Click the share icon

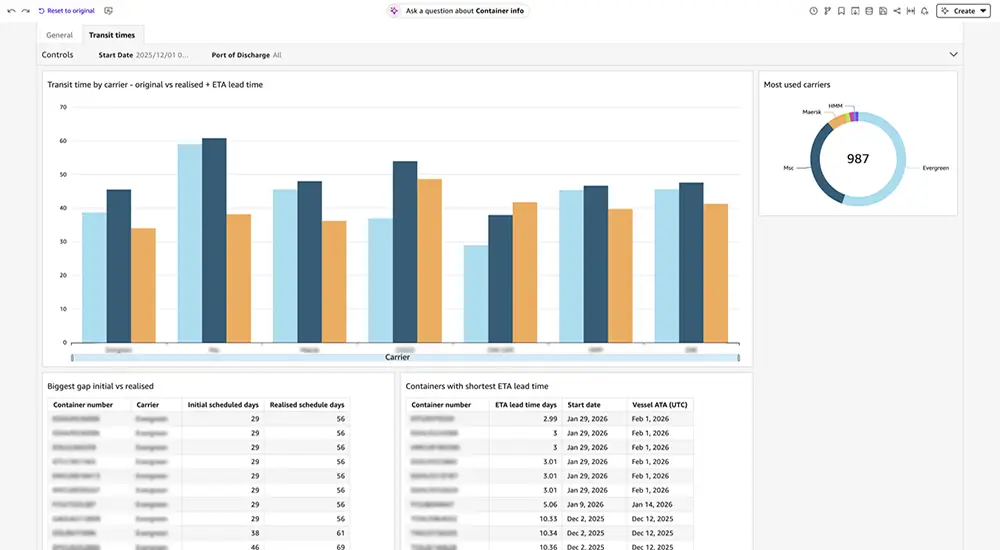(897, 11)
